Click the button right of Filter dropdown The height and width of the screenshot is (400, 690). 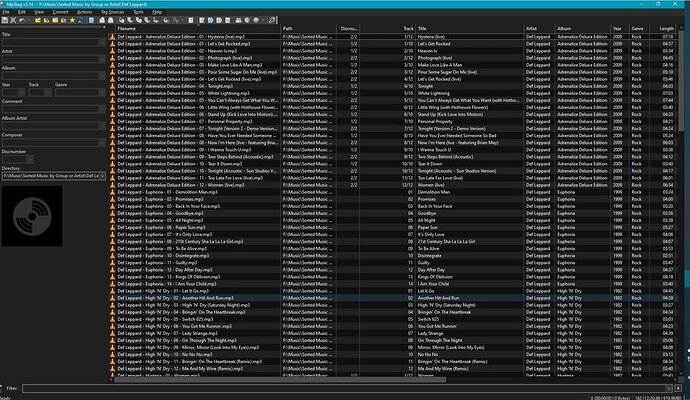point(678,389)
